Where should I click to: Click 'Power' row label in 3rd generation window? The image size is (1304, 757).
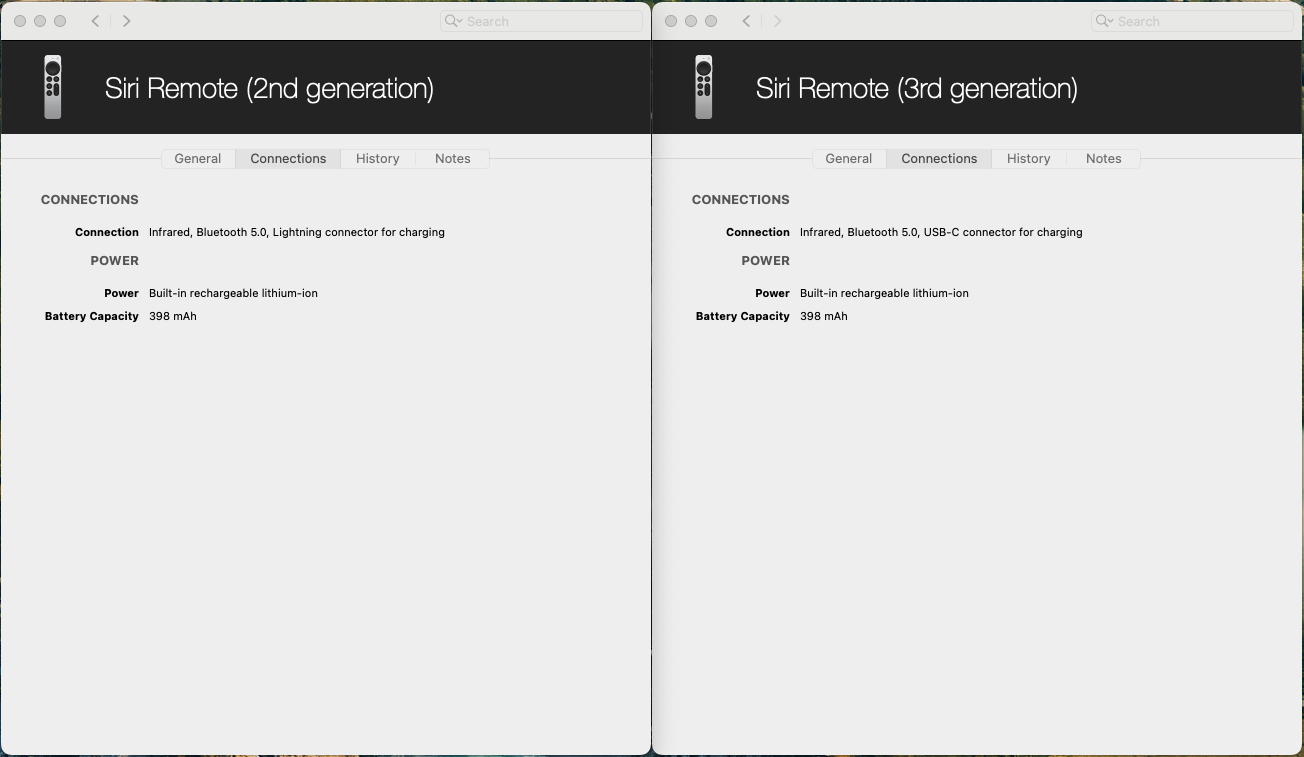point(772,293)
